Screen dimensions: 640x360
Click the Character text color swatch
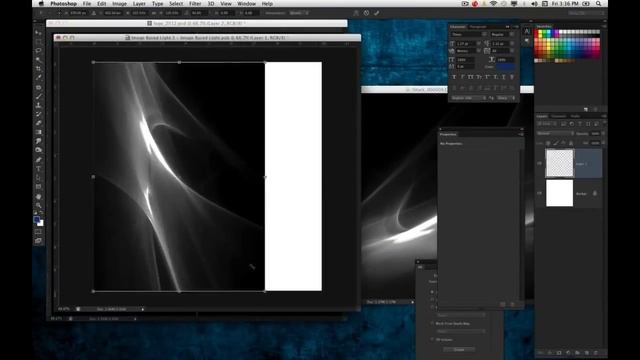tap(505, 67)
